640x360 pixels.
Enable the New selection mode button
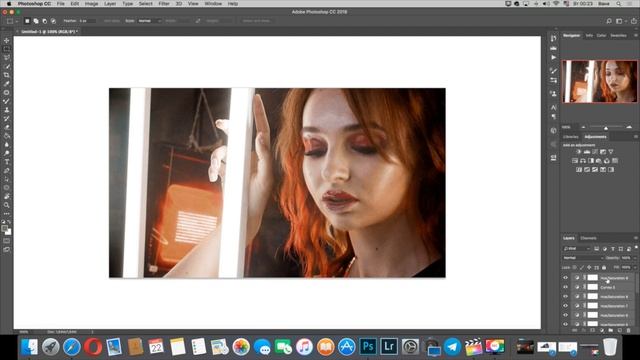click(27, 21)
